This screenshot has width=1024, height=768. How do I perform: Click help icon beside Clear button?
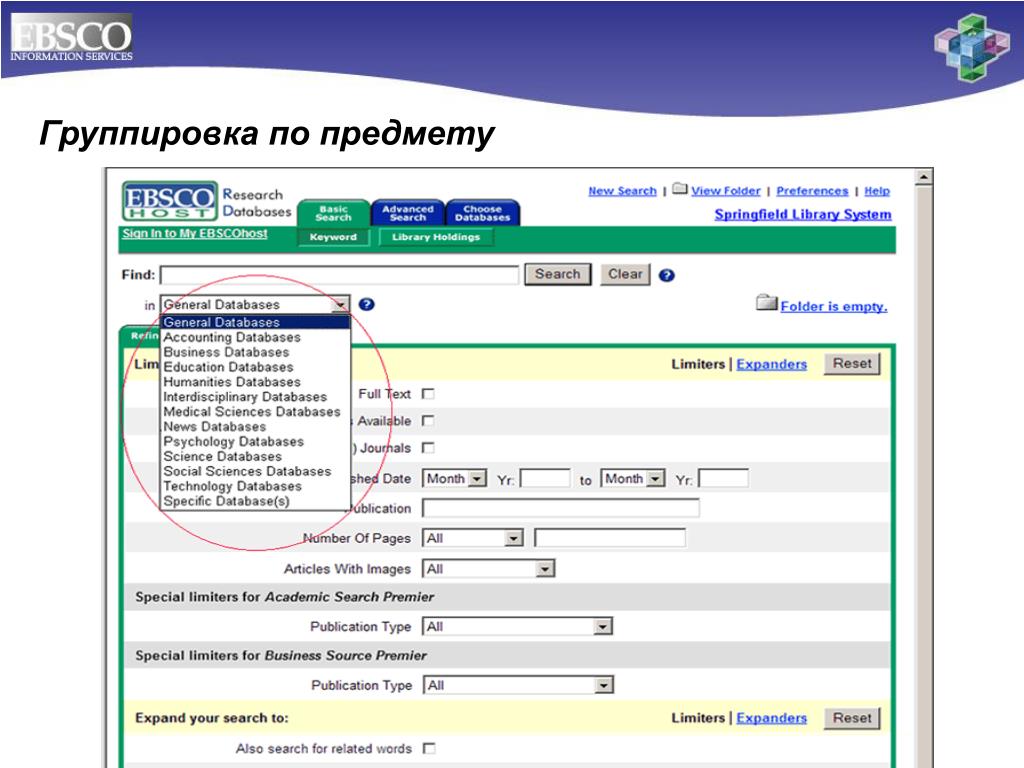666,276
